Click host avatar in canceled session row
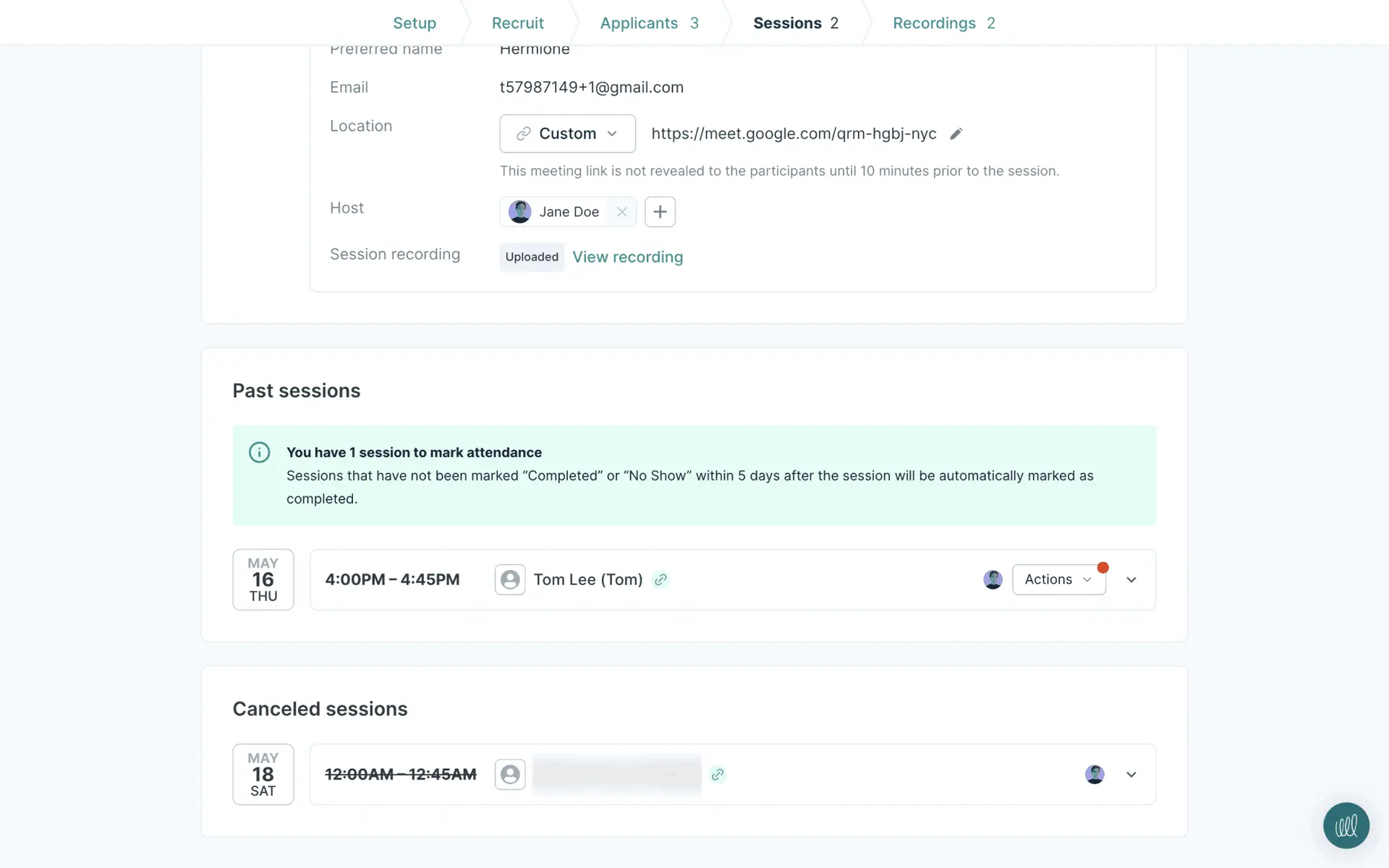1389x868 pixels. tap(1095, 775)
